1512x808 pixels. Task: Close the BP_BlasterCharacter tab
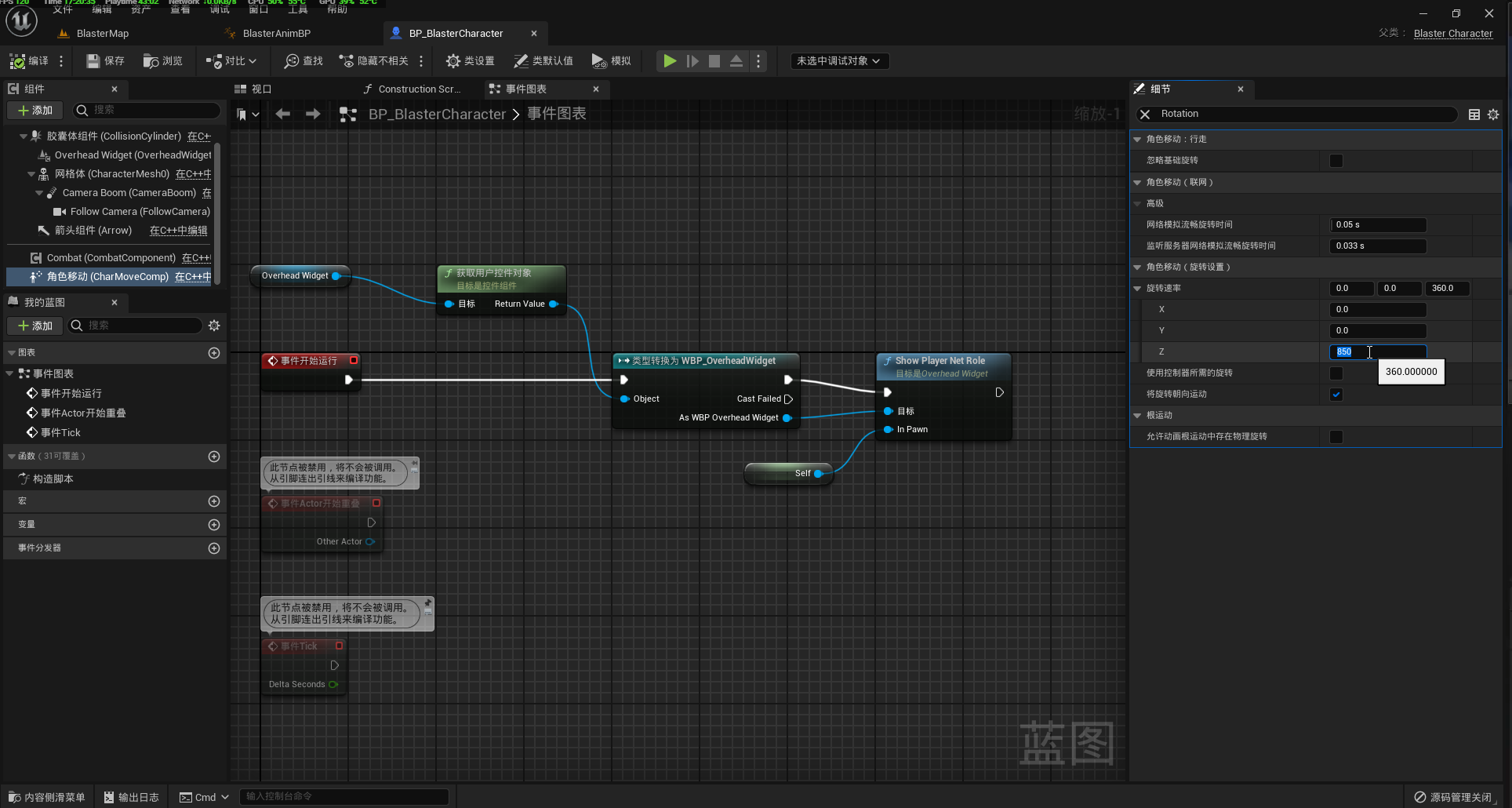point(534,34)
